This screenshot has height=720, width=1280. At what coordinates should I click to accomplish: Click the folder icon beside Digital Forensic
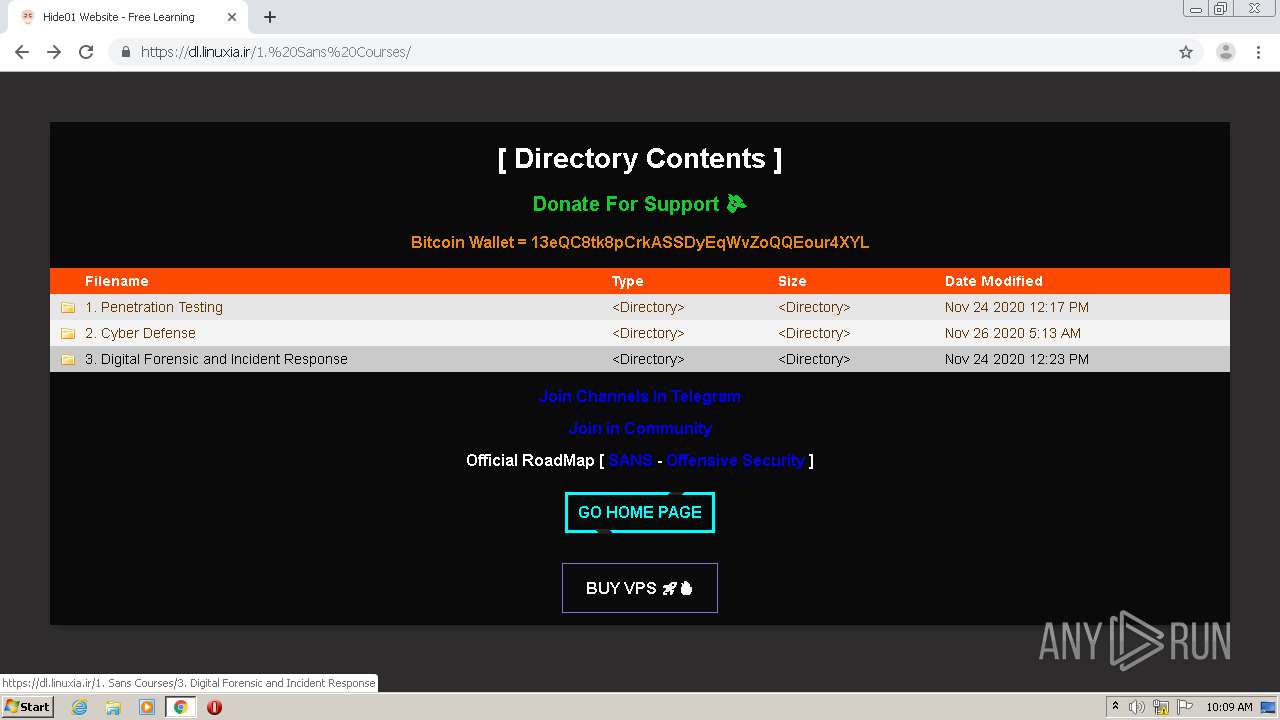tap(68, 359)
